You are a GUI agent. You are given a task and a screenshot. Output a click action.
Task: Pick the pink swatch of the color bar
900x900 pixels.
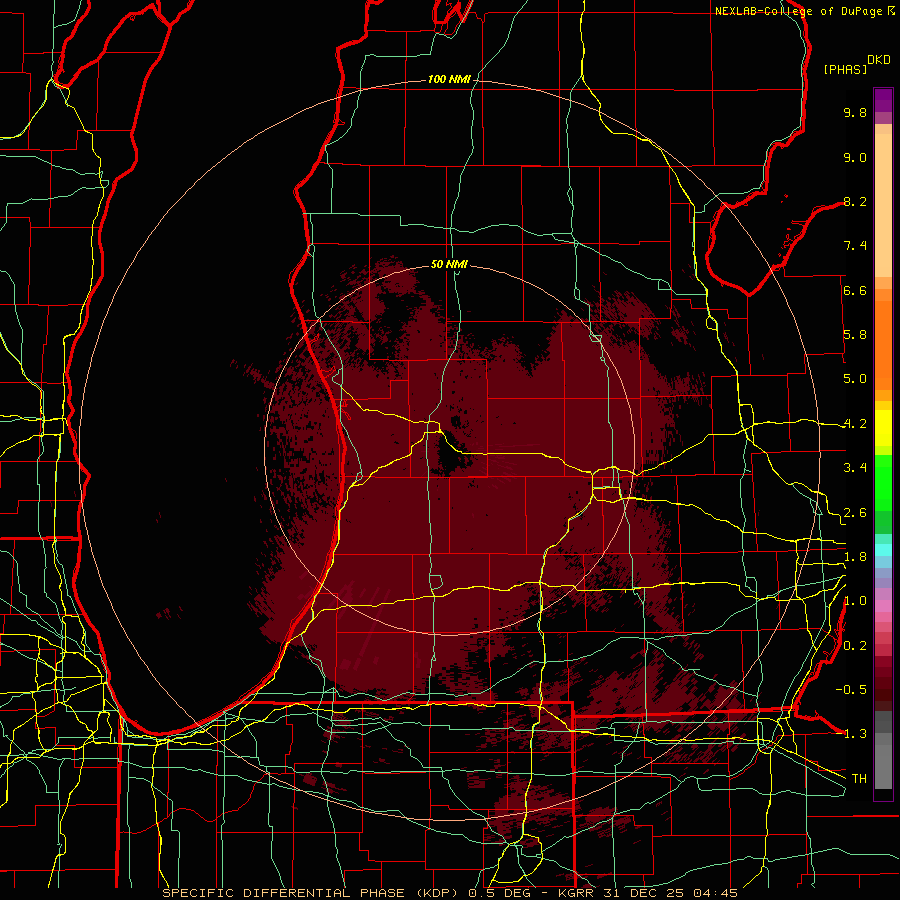click(x=883, y=606)
